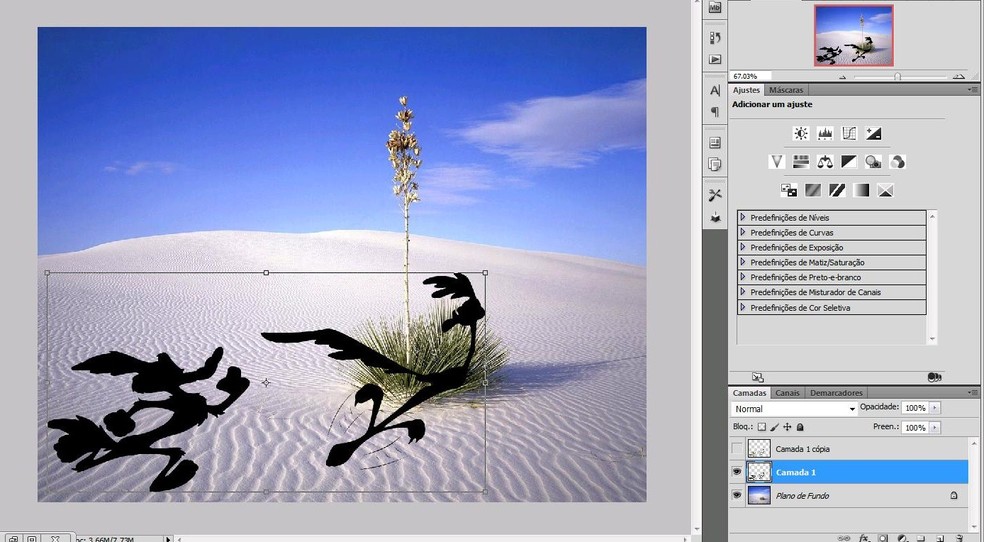Add a Photo Filter adjustment
984x542 pixels.
pyautogui.click(x=873, y=162)
